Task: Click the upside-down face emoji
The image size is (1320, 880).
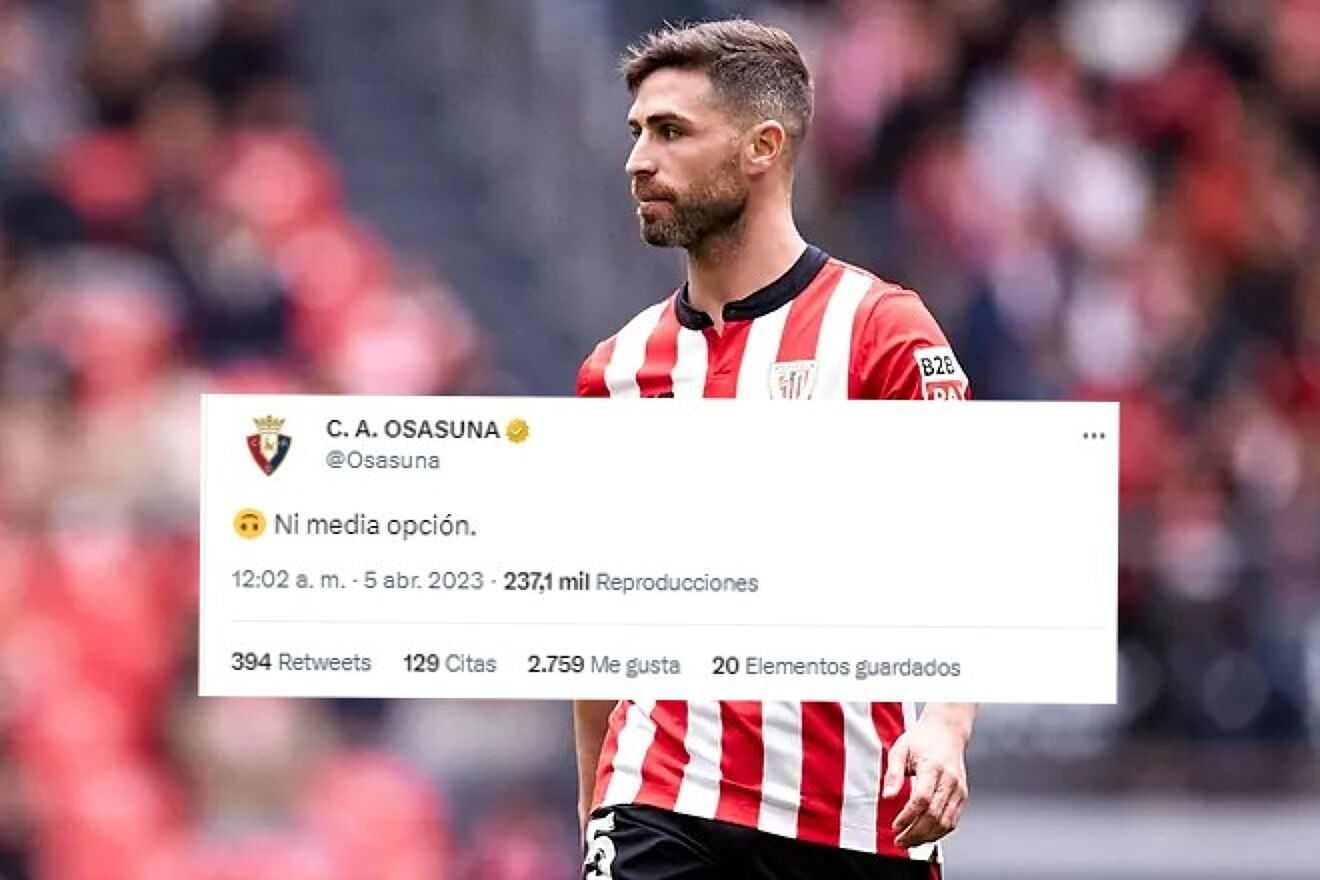Action: 249,524
